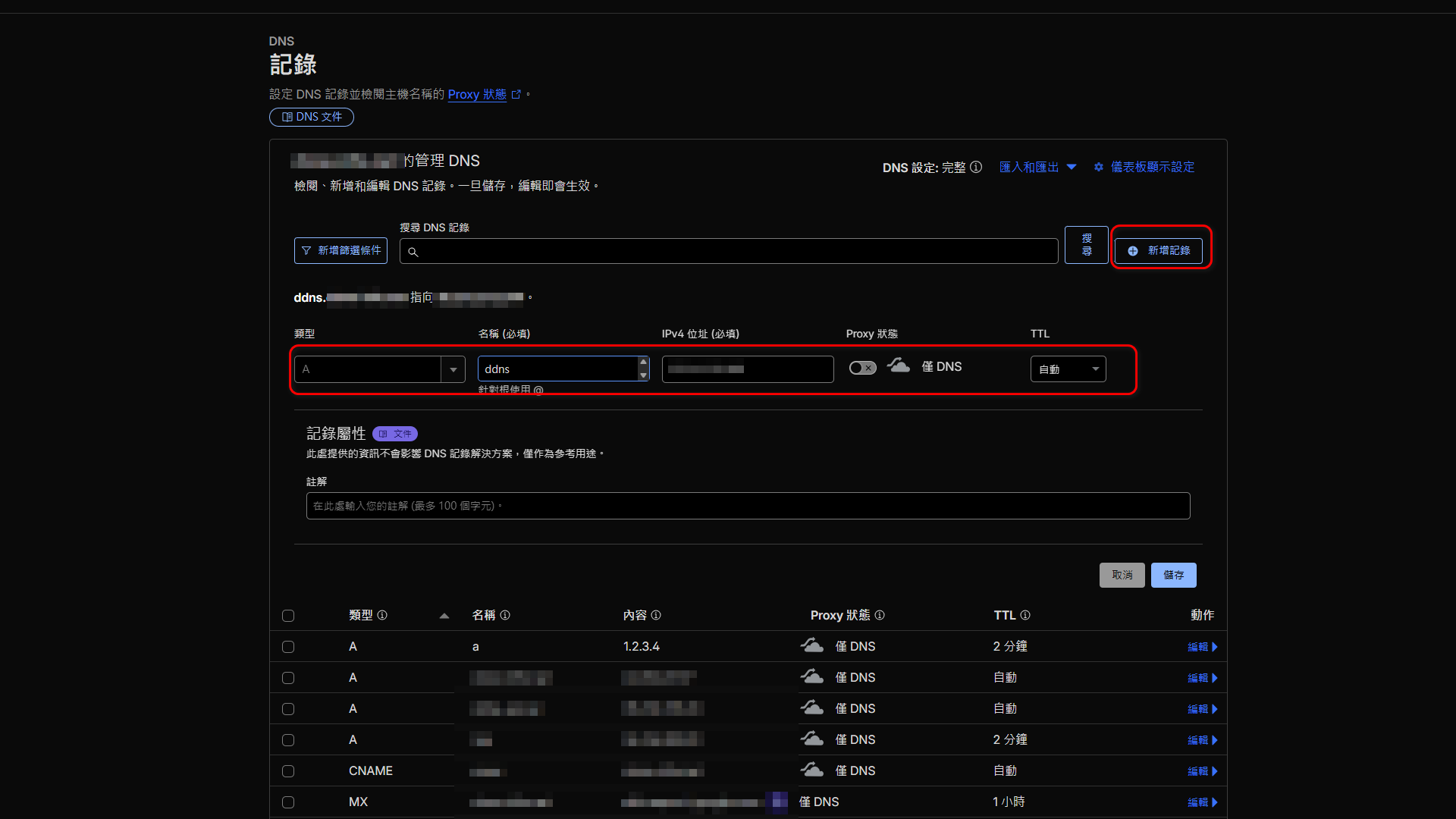This screenshot has height=819, width=1456.
Task: Click the cloud icon next to 僅 DNS
Action: pyautogui.click(x=899, y=366)
